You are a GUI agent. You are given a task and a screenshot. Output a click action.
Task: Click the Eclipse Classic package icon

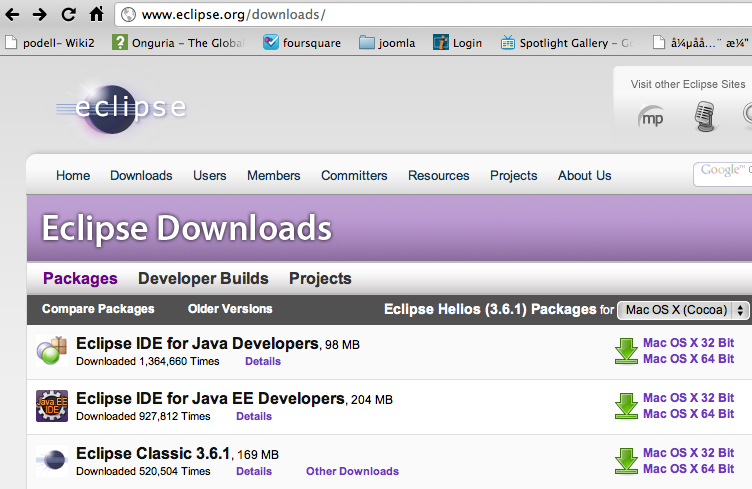[x=52, y=460]
